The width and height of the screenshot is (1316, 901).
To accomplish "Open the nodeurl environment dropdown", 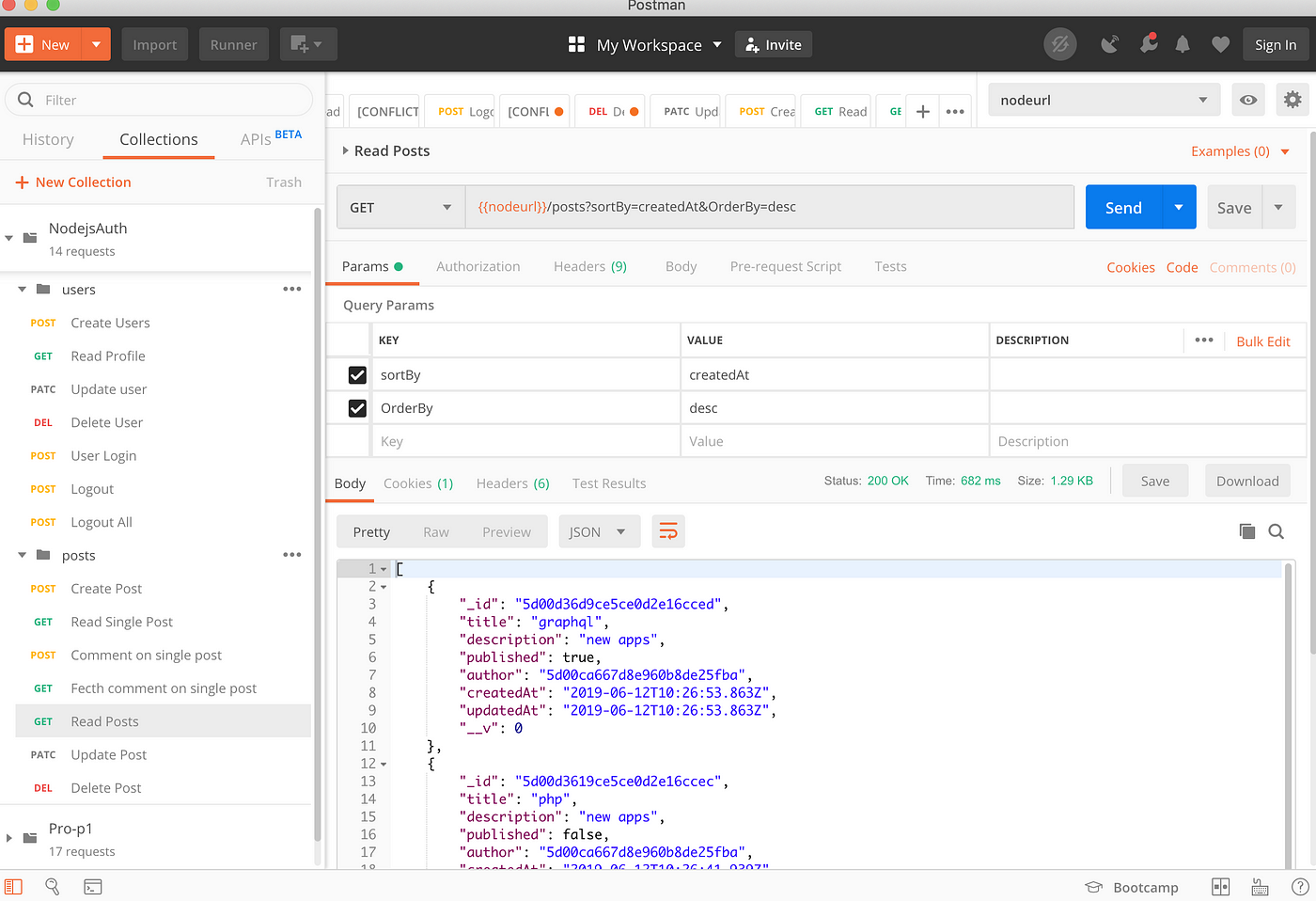I will (x=1104, y=100).
